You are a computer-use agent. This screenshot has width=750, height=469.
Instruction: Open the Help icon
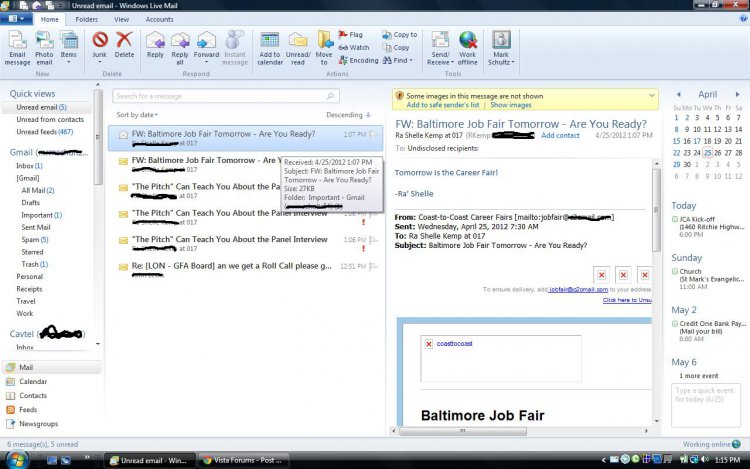pyautogui.click(x=744, y=18)
